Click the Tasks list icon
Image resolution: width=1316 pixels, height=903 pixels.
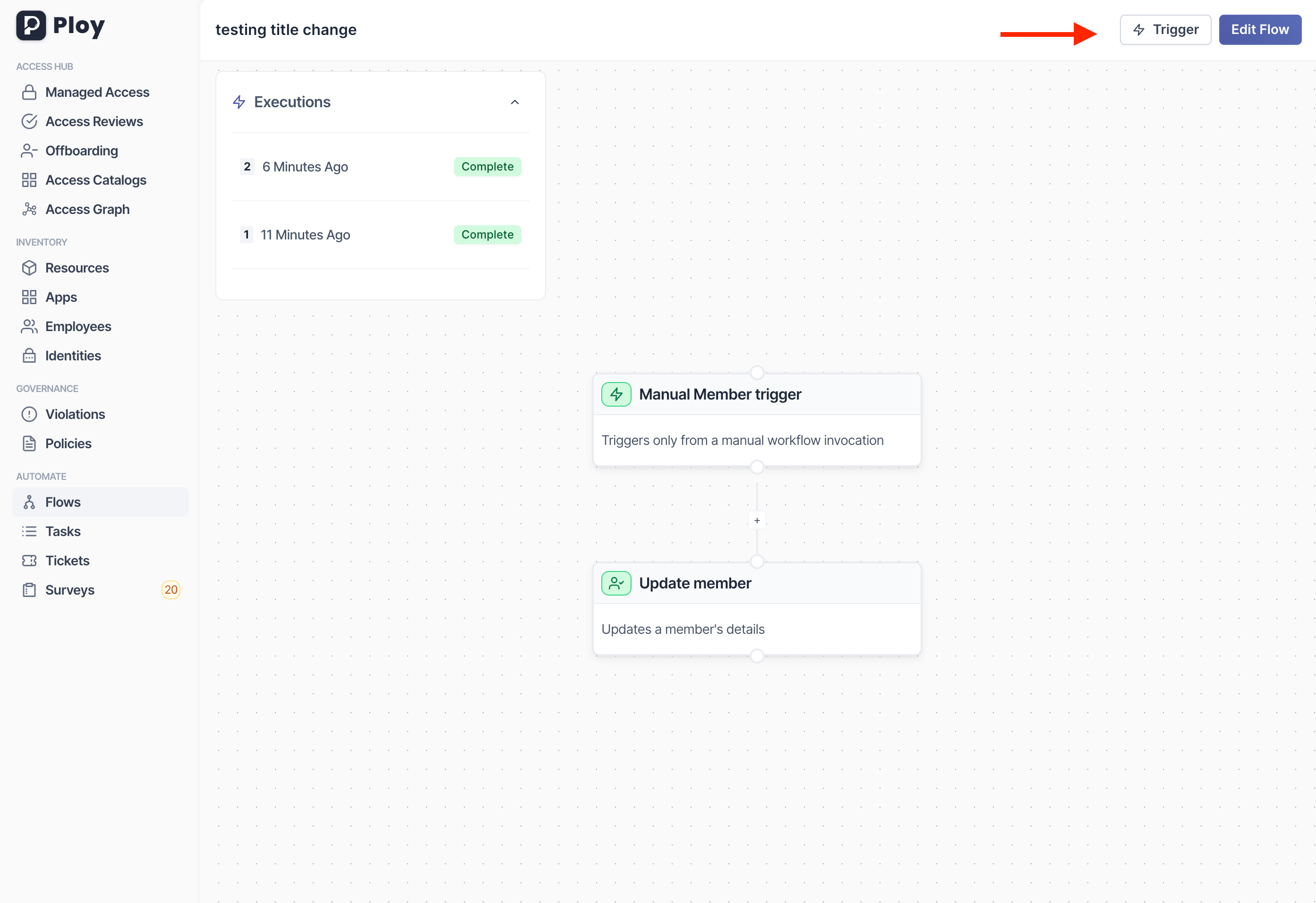29,532
